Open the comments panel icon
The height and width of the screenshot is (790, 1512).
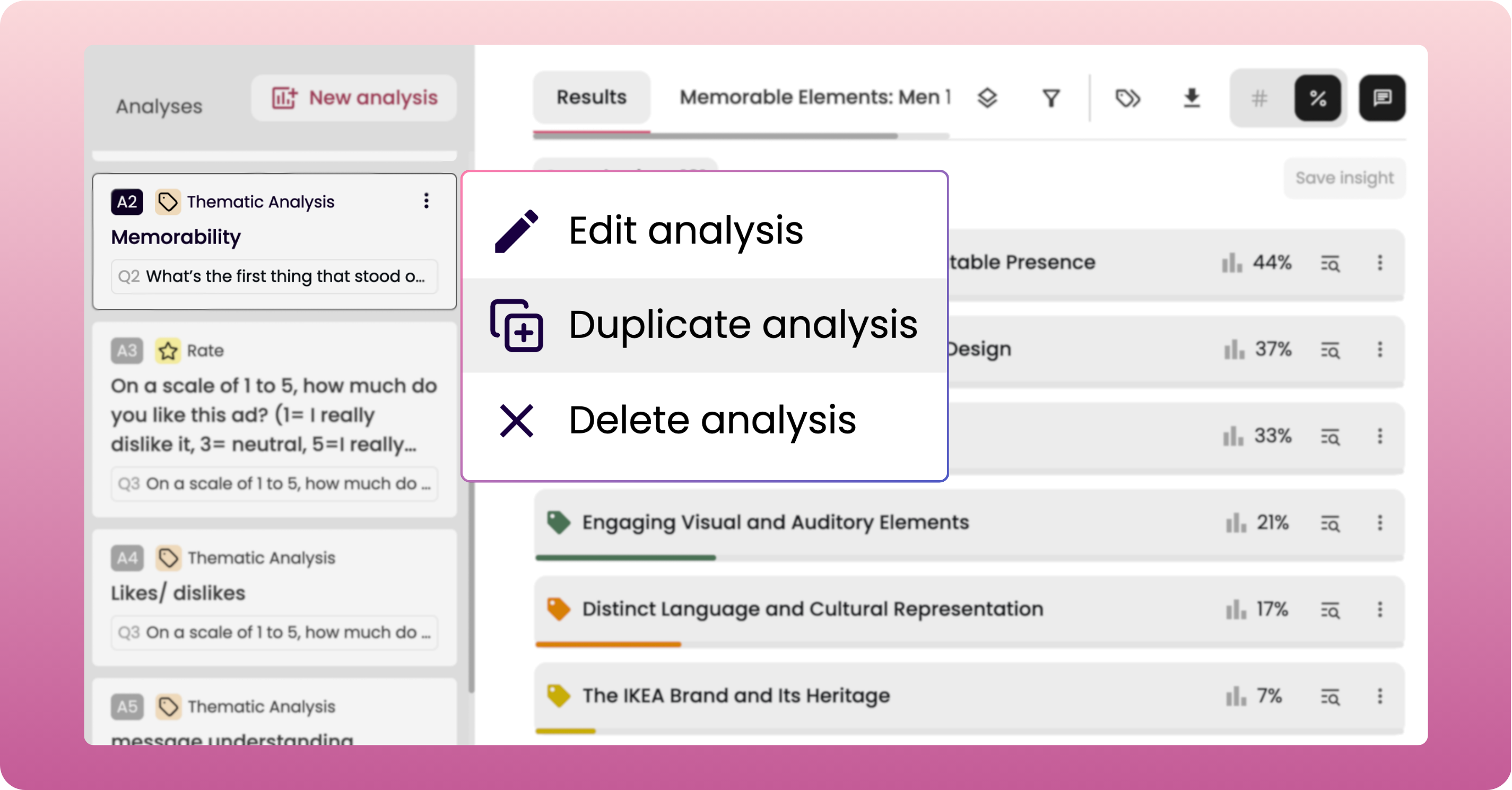(1381, 98)
